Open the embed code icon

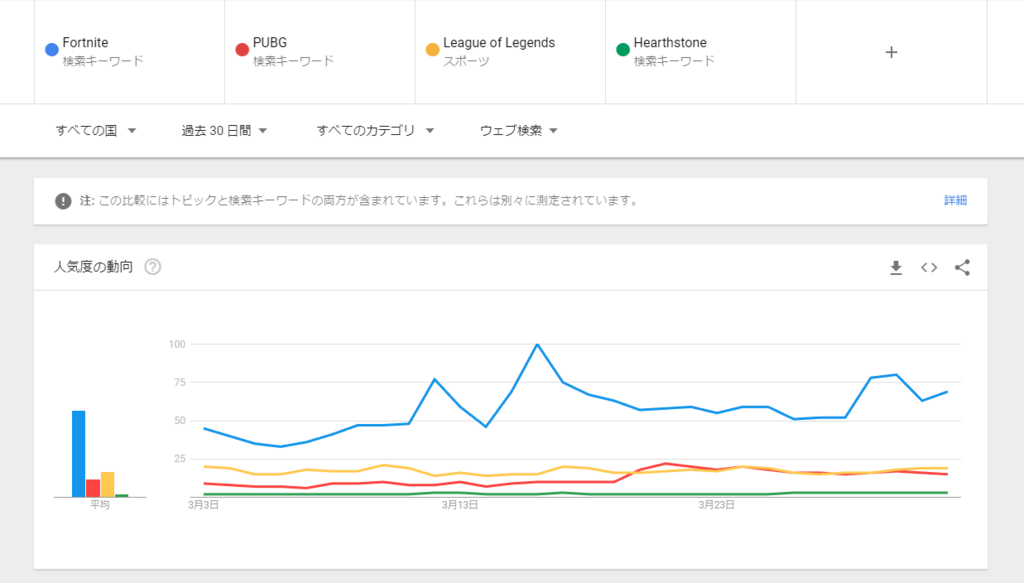click(x=929, y=268)
